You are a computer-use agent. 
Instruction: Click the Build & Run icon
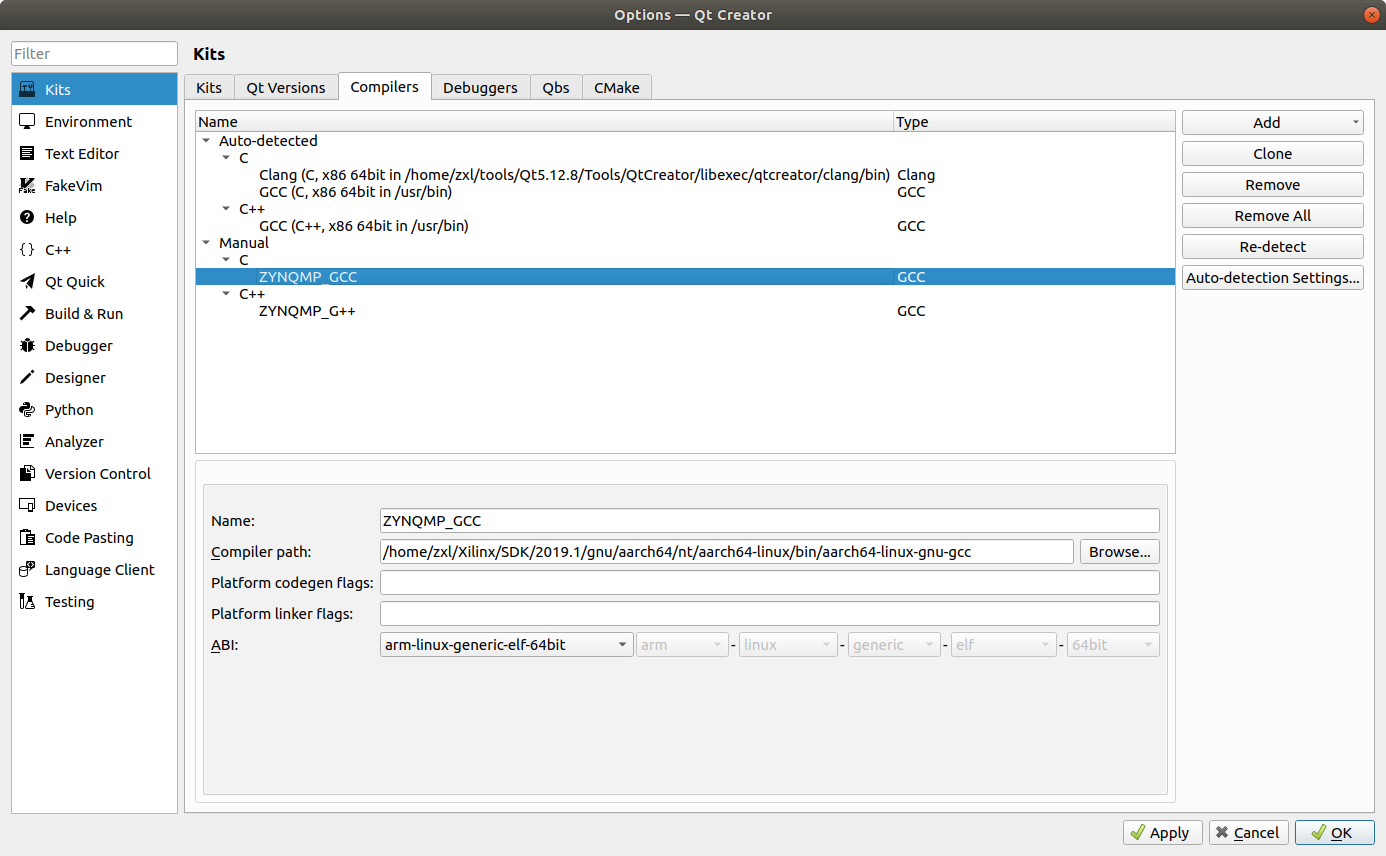pyautogui.click(x=27, y=313)
